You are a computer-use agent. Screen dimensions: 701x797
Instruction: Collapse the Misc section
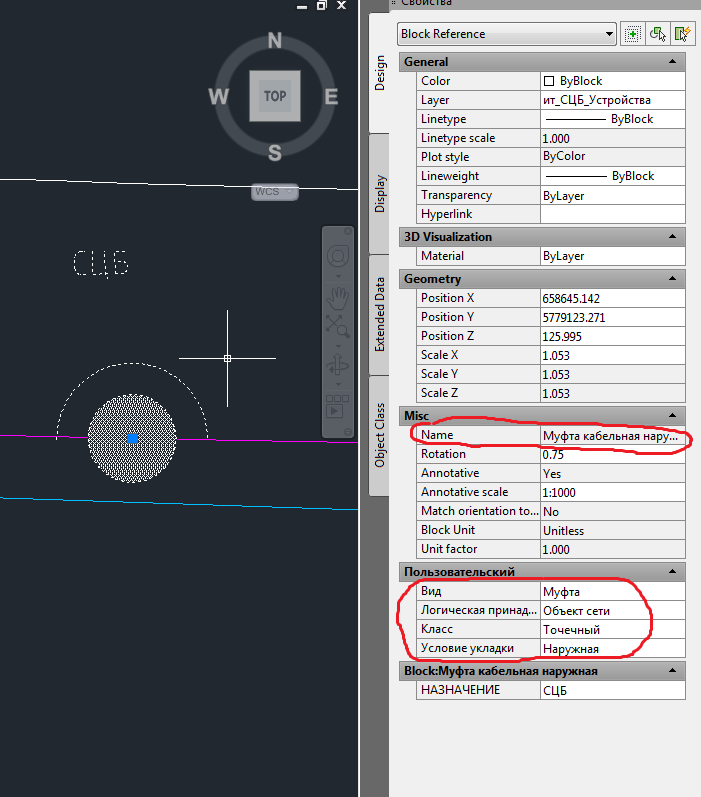pos(673,415)
